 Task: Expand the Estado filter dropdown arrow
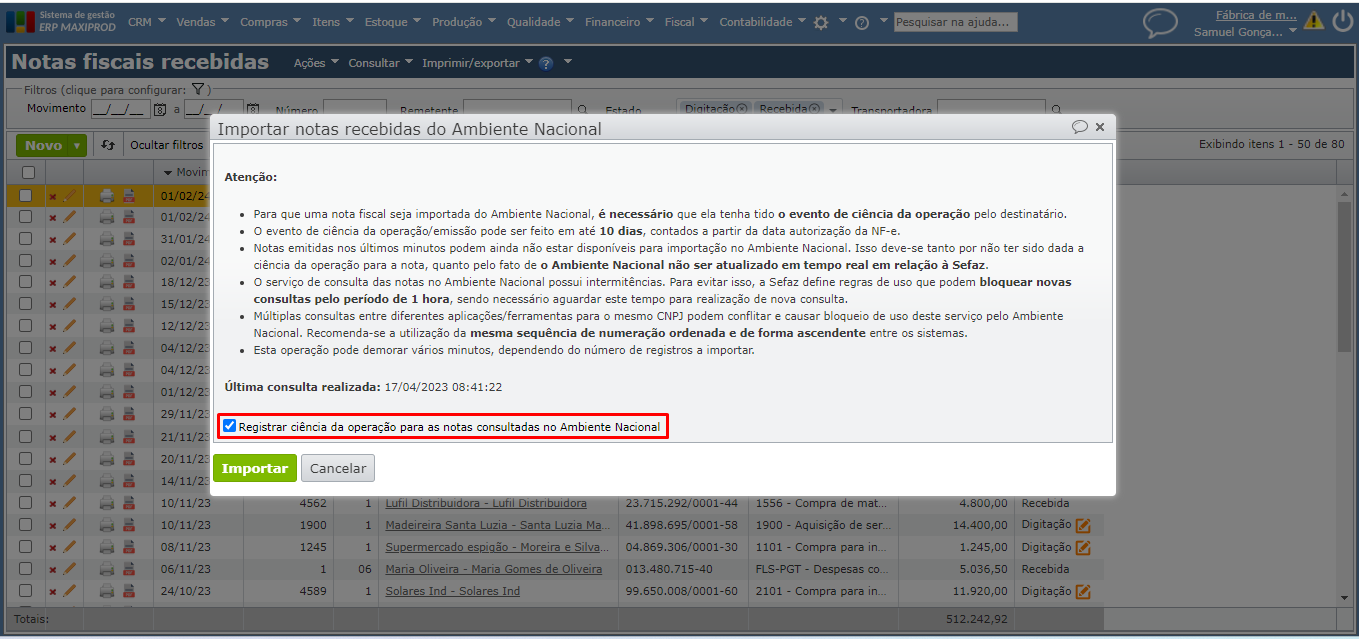pyautogui.click(x=833, y=111)
